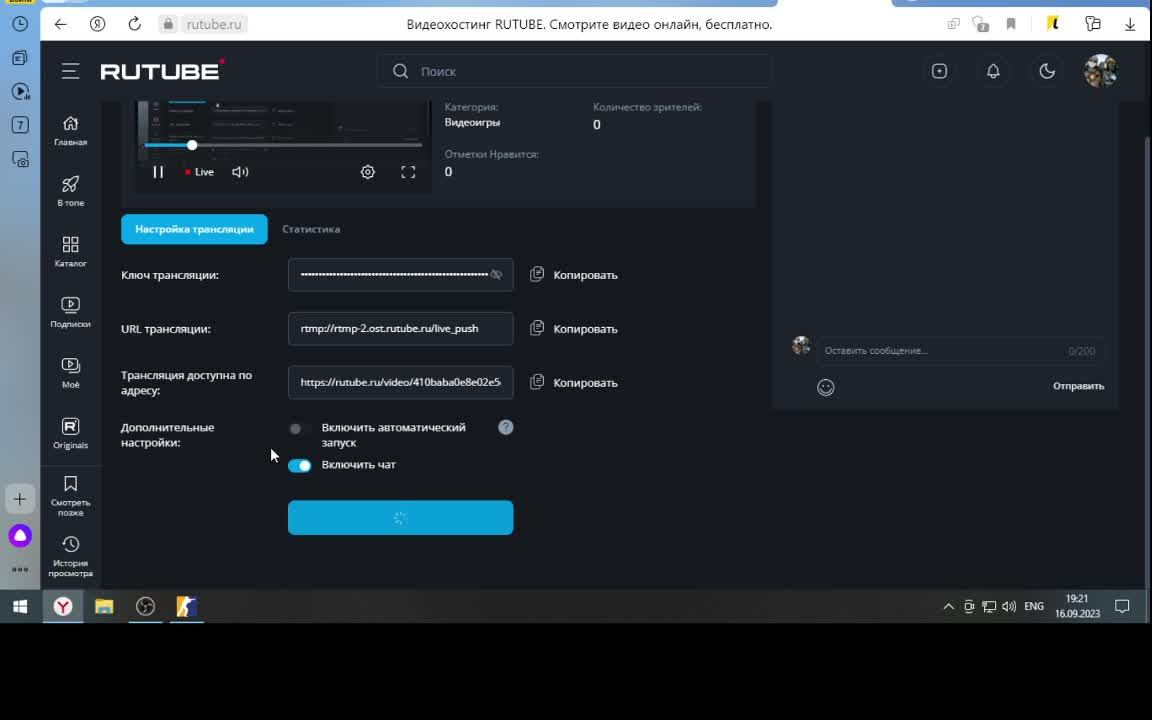Click the browser sidebar plus button
The image size is (1152, 720).
click(x=20, y=500)
